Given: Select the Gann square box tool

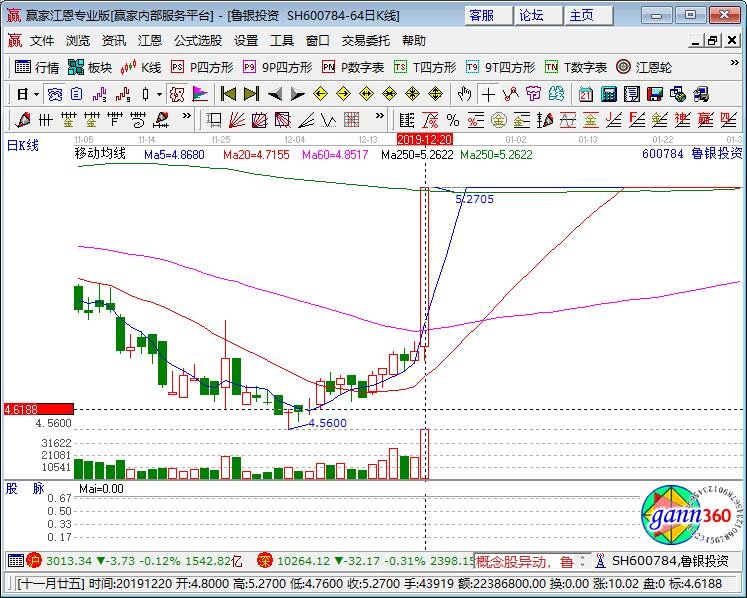Looking at the screenshot, I should pos(260,120).
